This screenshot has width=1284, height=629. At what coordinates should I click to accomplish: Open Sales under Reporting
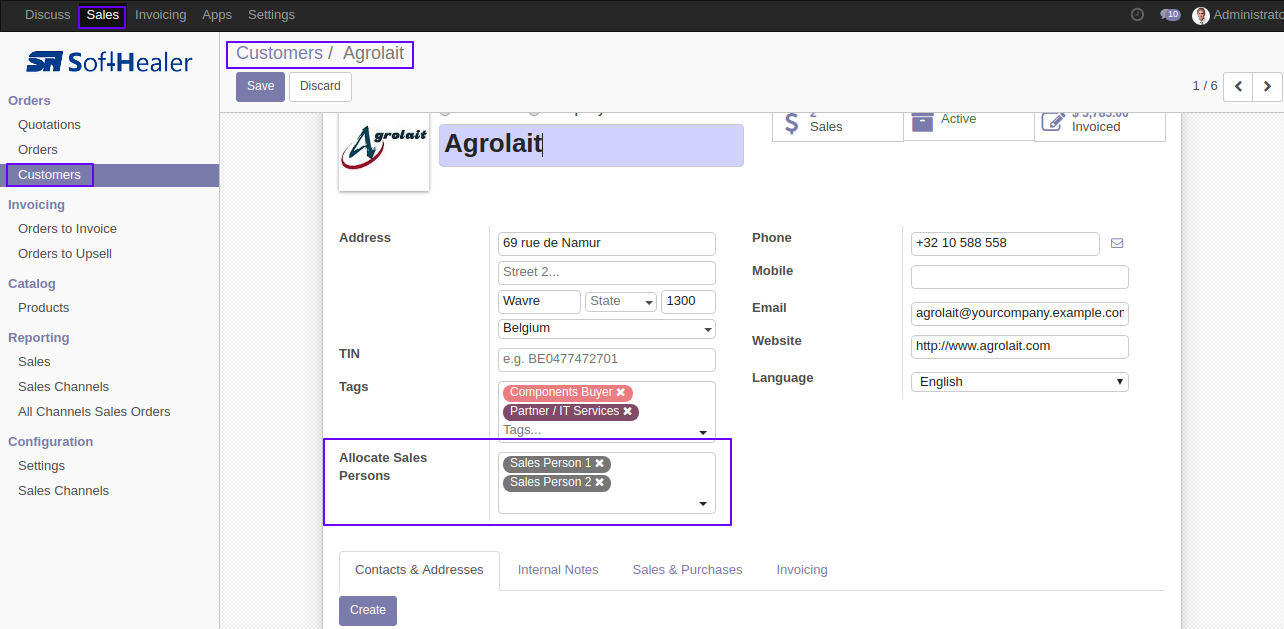[x=34, y=362]
